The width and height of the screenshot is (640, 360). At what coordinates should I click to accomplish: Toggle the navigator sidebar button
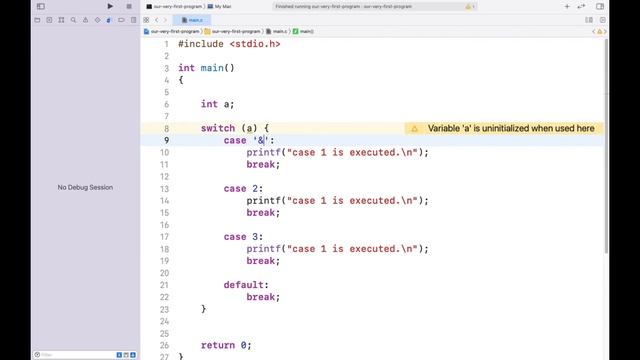40,6
